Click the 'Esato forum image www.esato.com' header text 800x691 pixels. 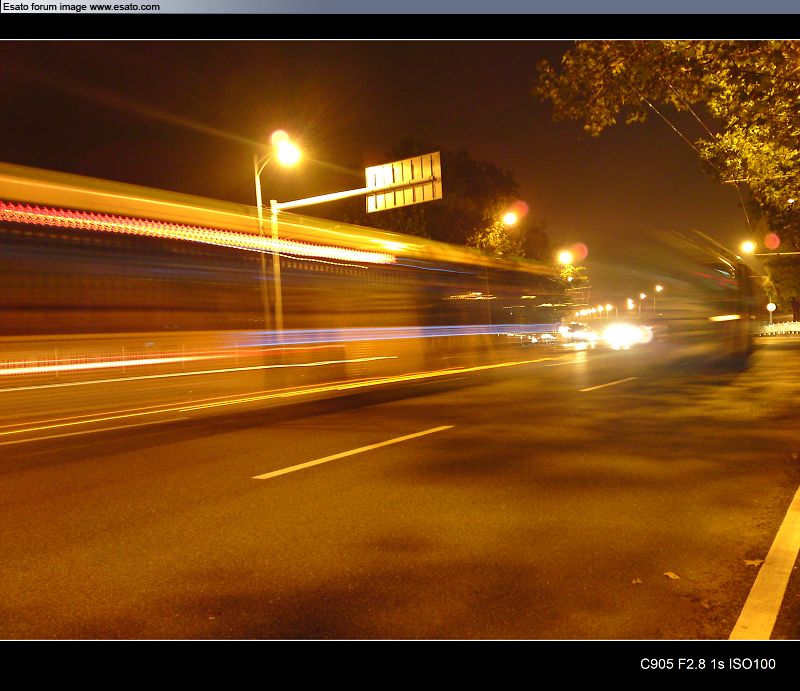tap(81, 7)
